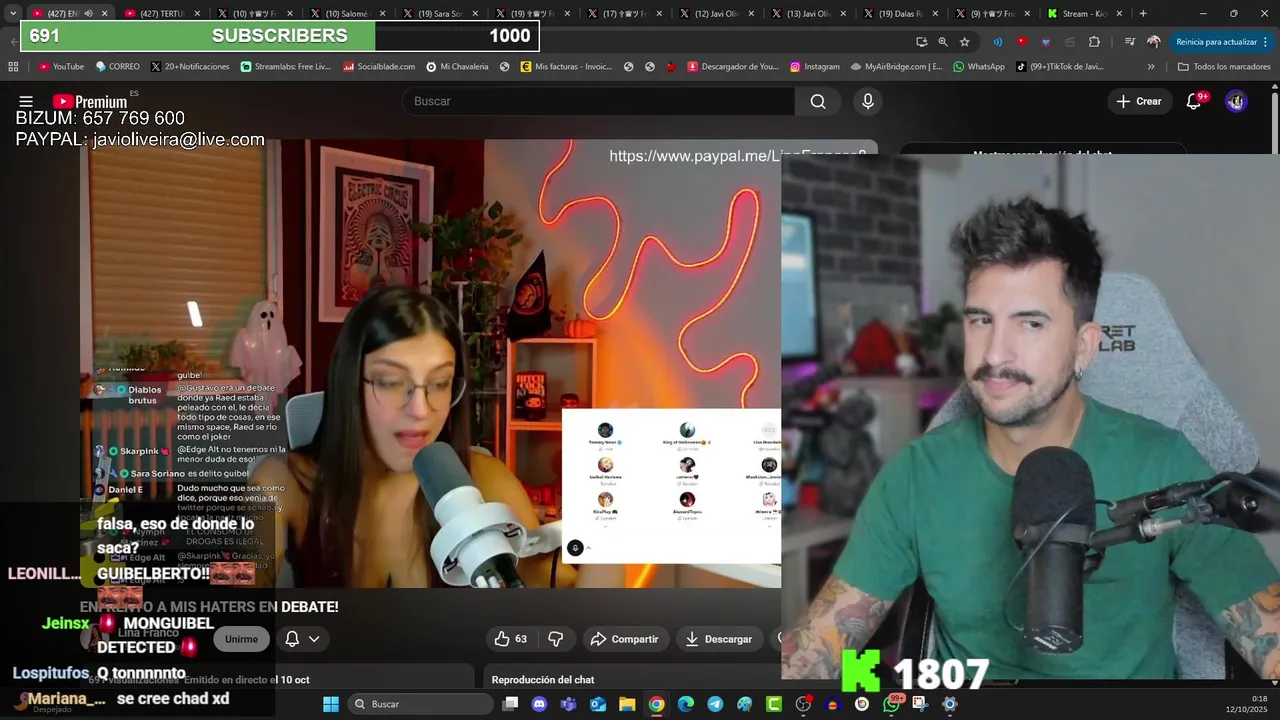The height and width of the screenshot is (720, 1280).
Task: Click the red YouTube extension icon
Action: click(x=1021, y=42)
